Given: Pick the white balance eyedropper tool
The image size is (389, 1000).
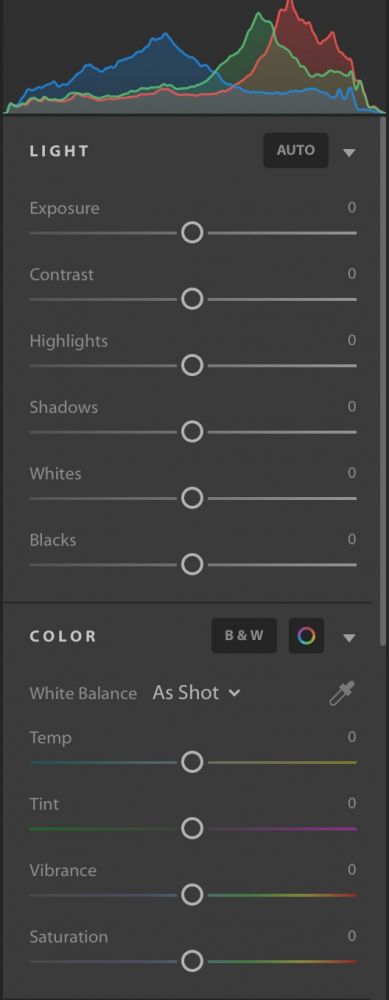Looking at the screenshot, I should click(342, 693).
